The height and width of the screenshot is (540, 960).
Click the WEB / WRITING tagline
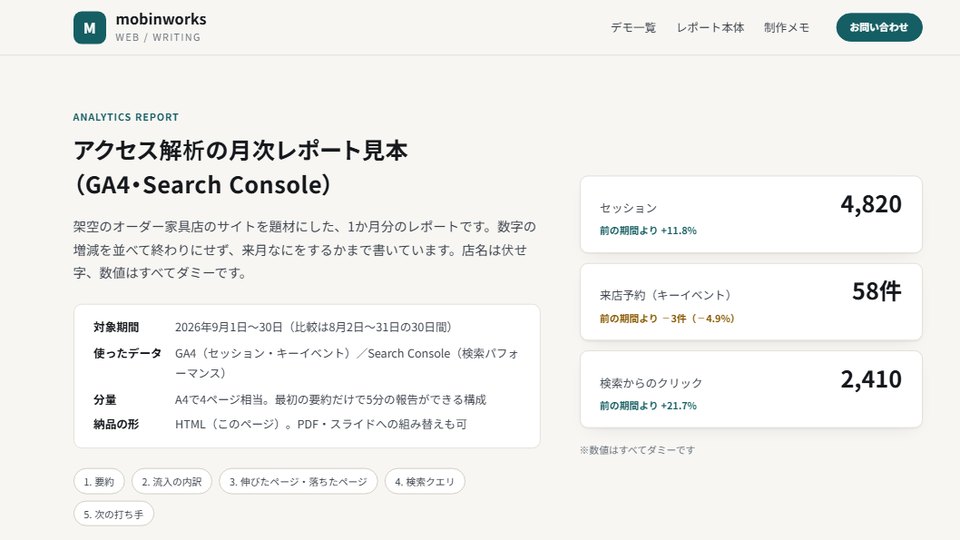coord(158,37)
